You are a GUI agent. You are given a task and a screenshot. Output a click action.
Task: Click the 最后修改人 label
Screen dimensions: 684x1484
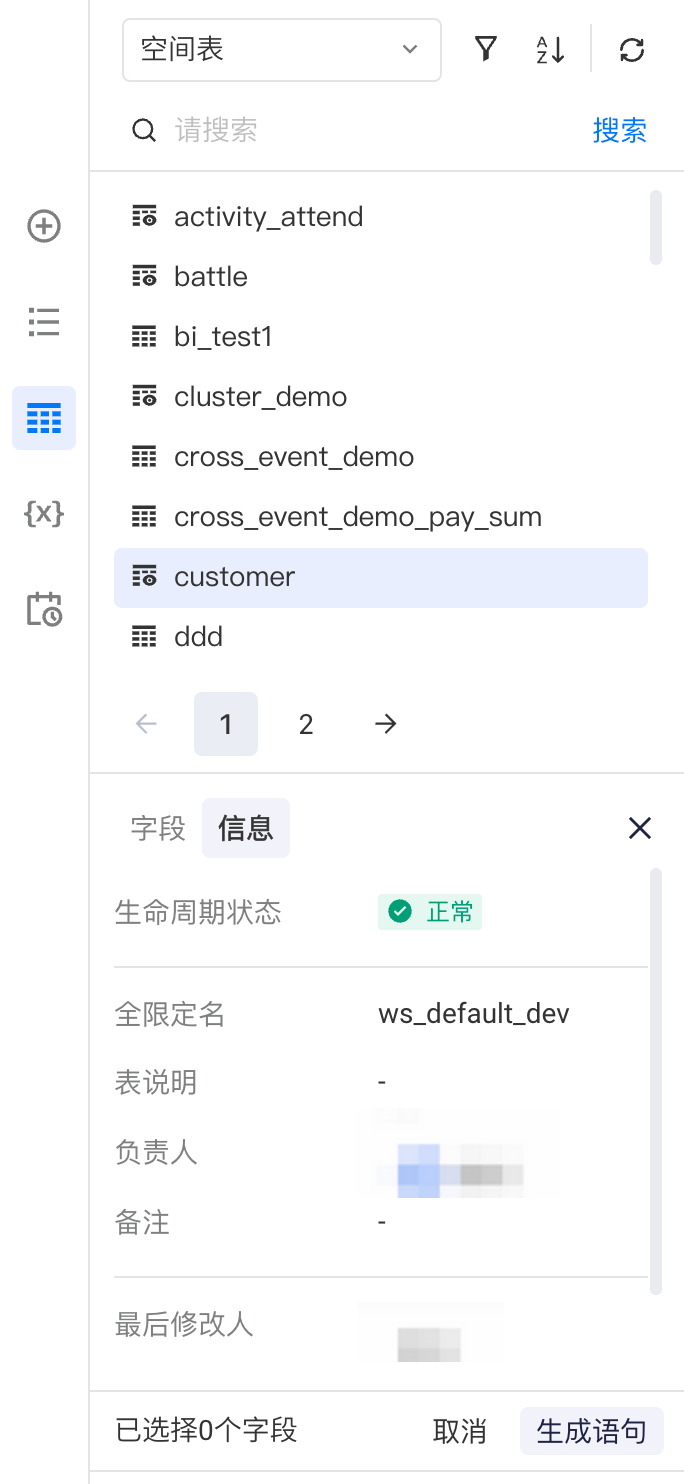click(x=184, y=1325)
